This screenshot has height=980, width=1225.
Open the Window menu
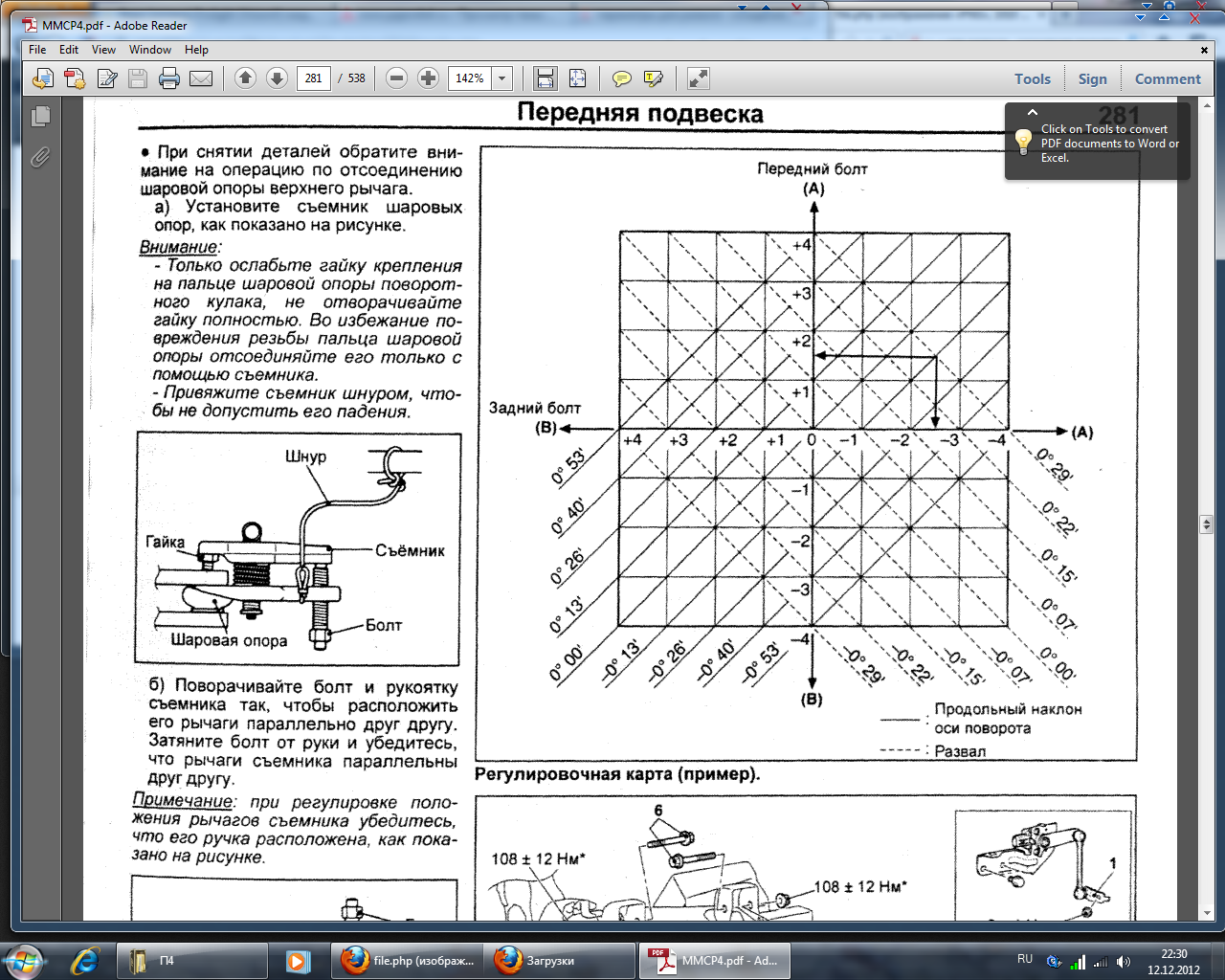click(x=149, y=50)
